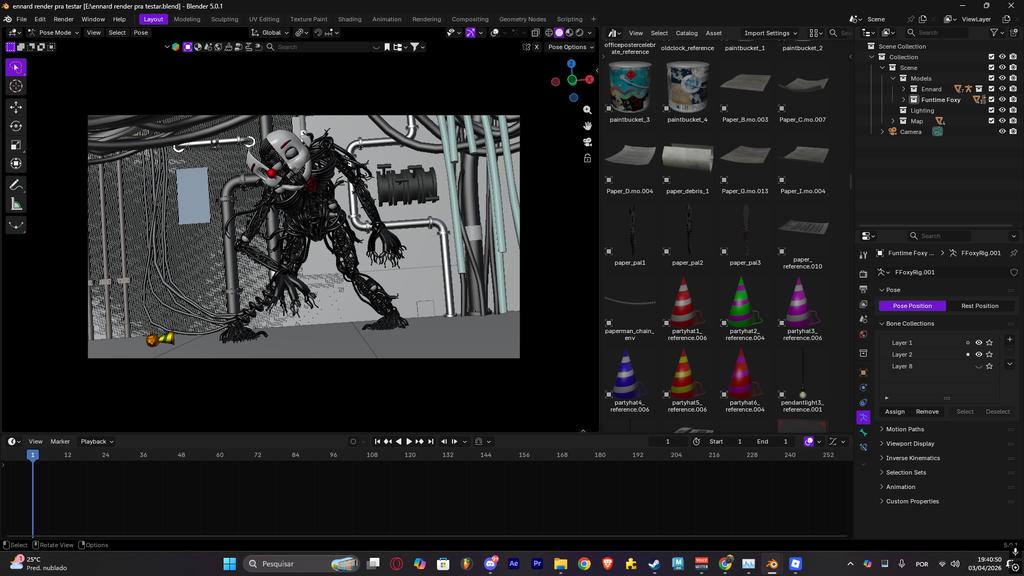
Task: Select the Transform tool
Action: pos(16,163)
